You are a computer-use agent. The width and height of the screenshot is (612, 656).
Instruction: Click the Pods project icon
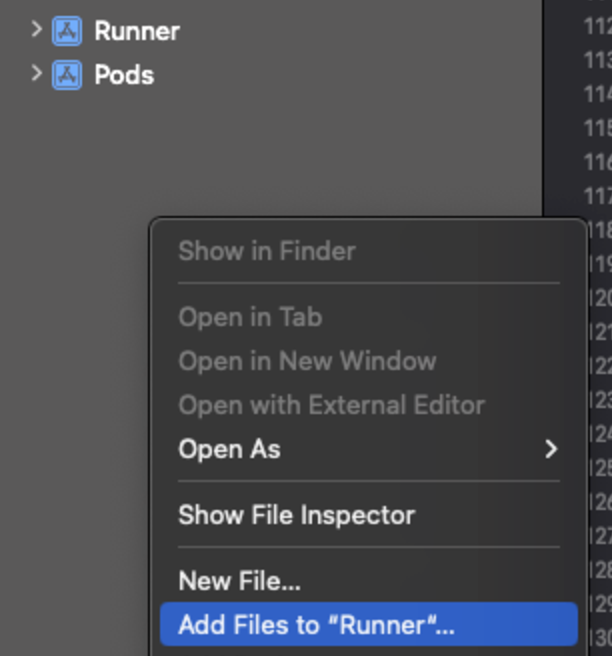67,75
